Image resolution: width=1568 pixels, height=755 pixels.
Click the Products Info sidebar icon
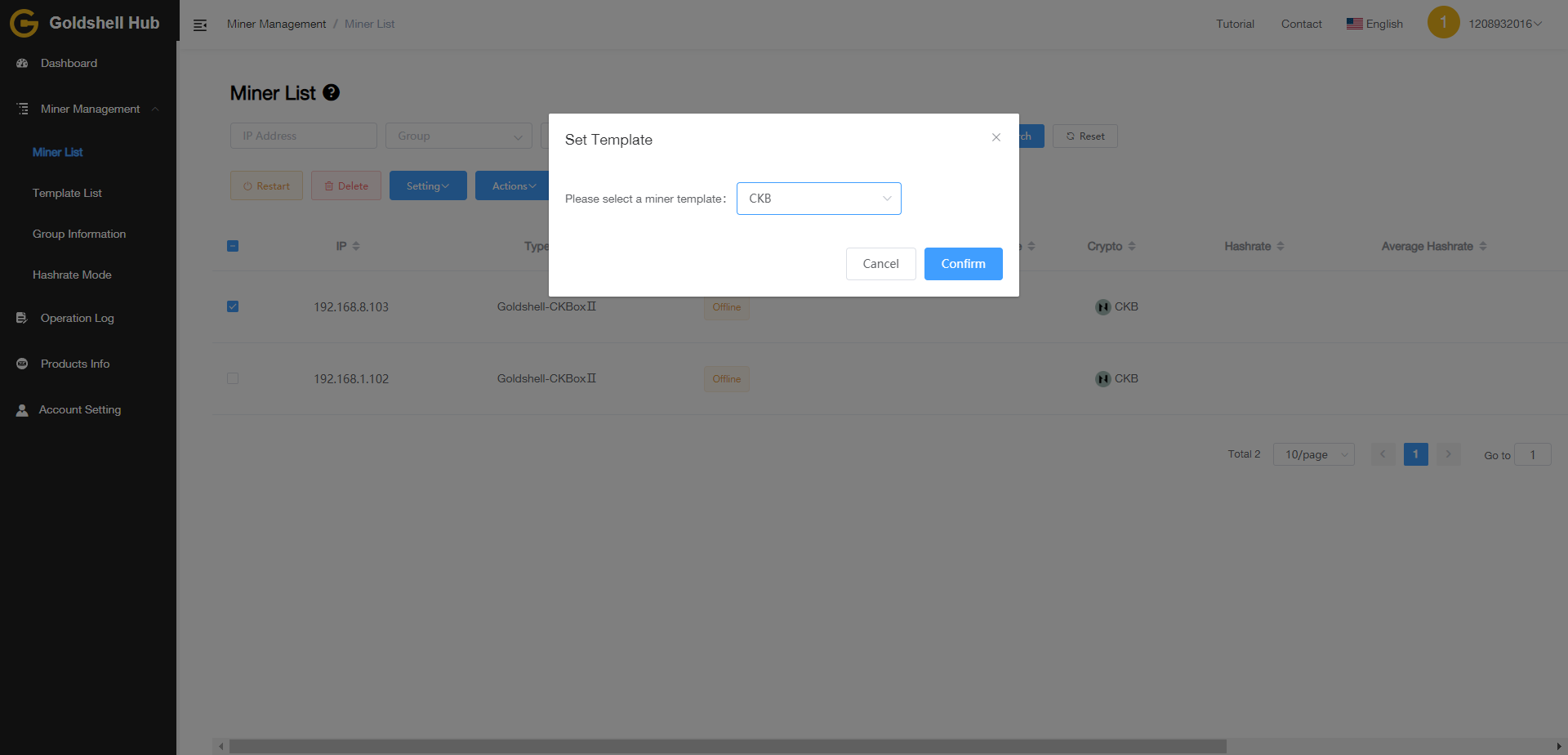[x=22, y=364]
